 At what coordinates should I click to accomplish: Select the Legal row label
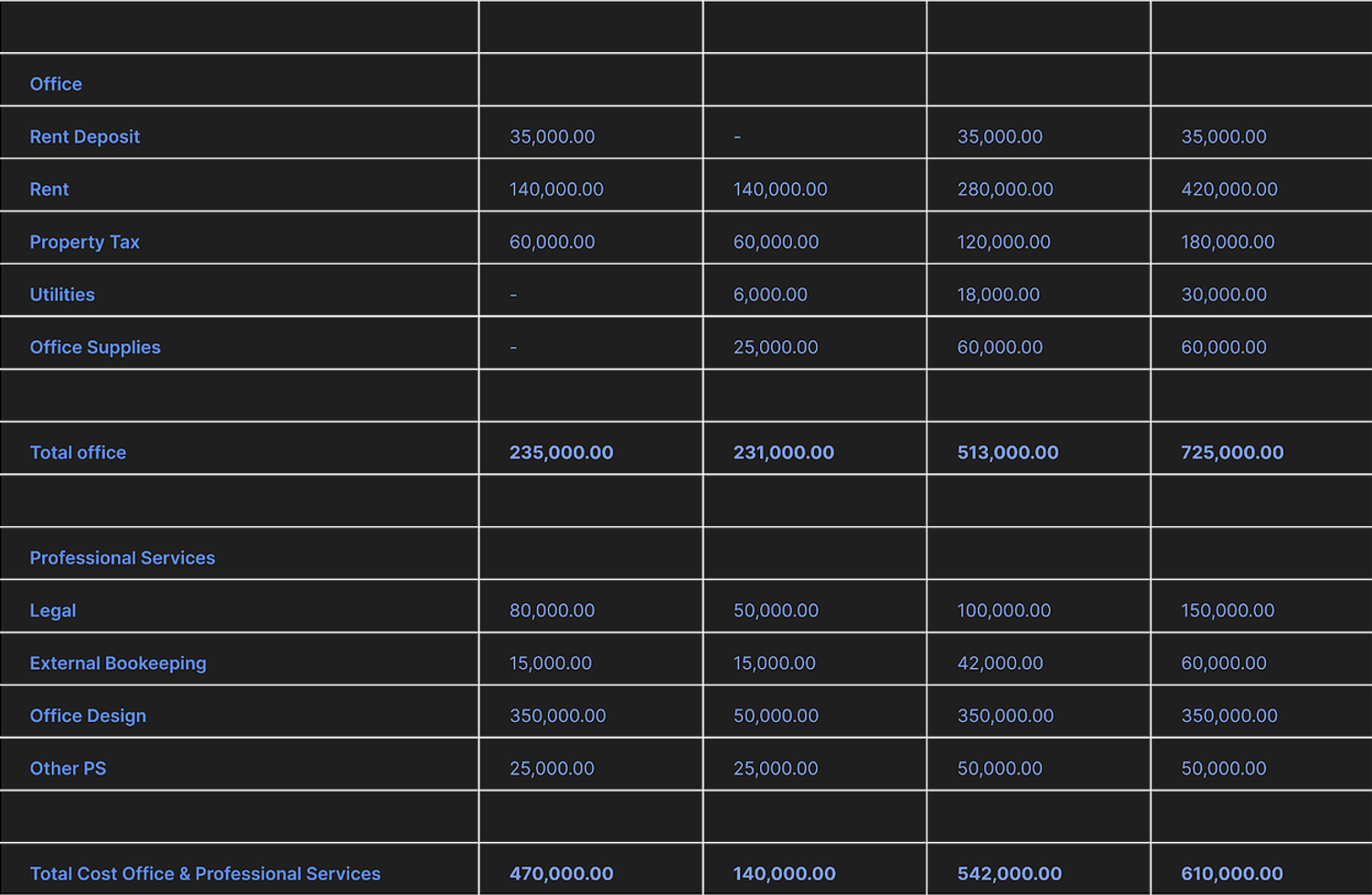point(53,610)
